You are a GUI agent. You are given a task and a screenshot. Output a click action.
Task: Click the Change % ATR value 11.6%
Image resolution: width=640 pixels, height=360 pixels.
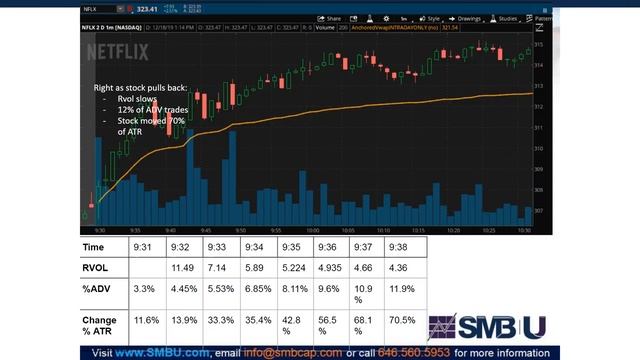tap(146, 320)
